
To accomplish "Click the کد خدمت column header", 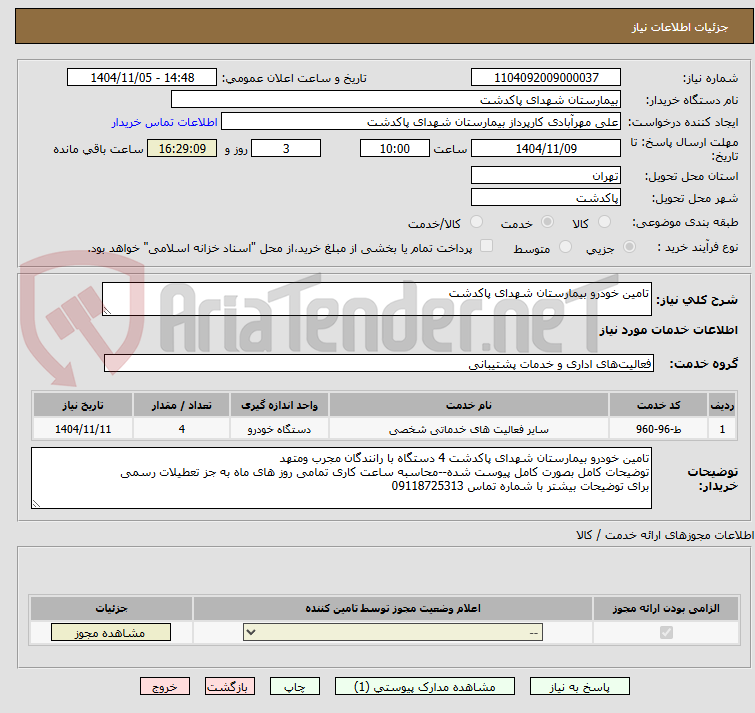I will (x=658, y=405).
